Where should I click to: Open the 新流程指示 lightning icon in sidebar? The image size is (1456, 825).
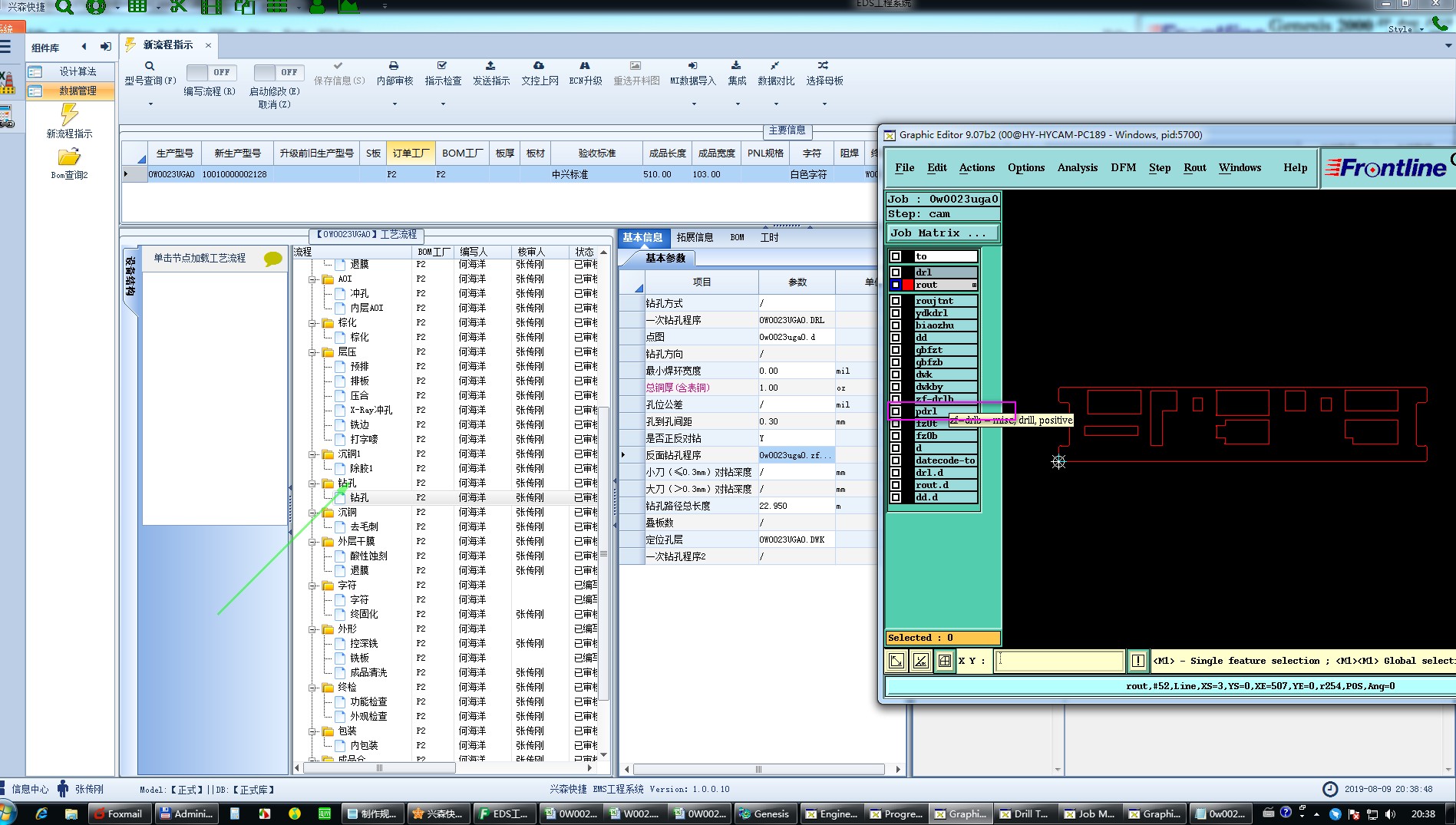(x=69, y=115)
